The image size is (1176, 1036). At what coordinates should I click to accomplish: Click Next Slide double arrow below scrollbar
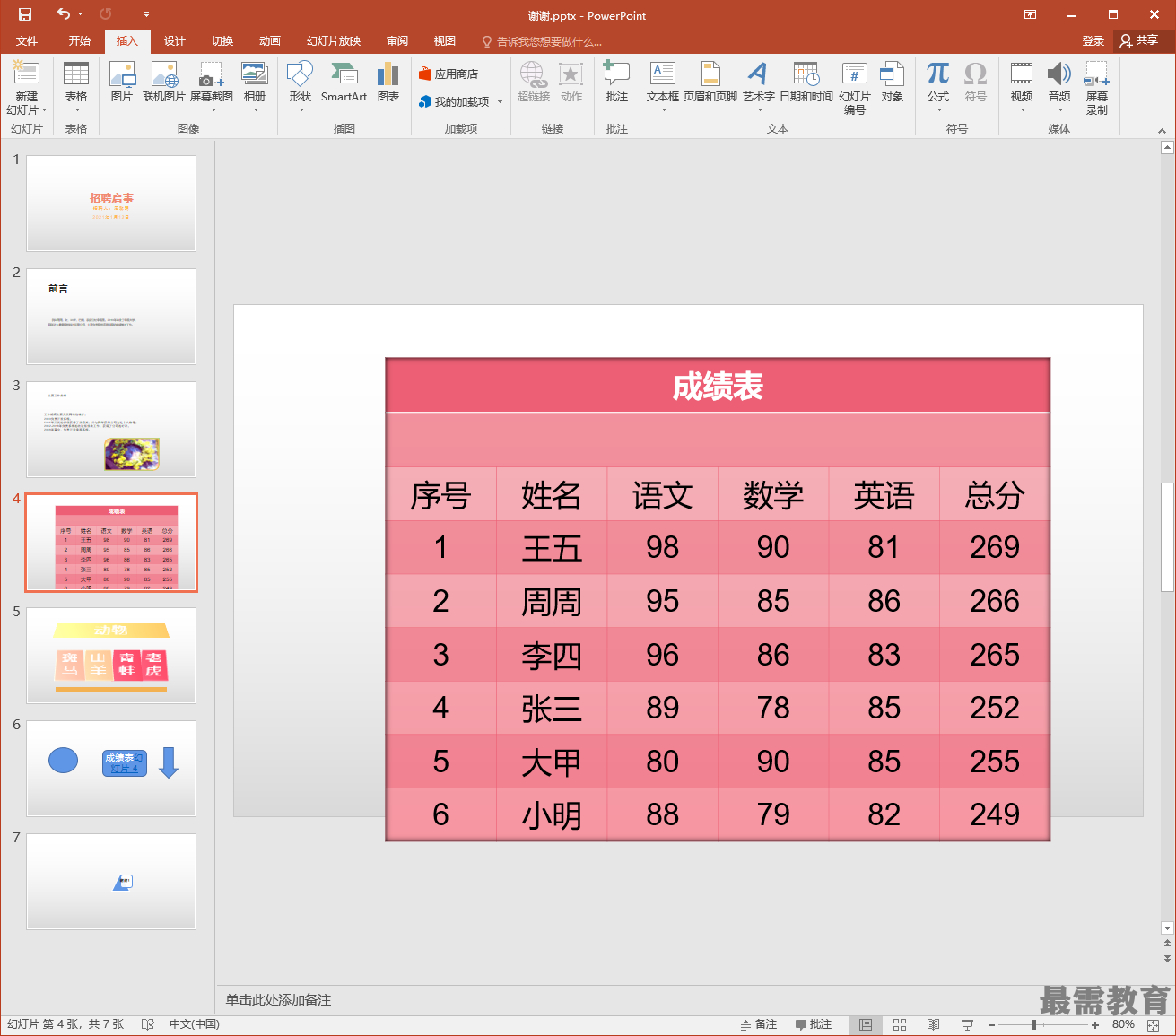pos(1167,958)
